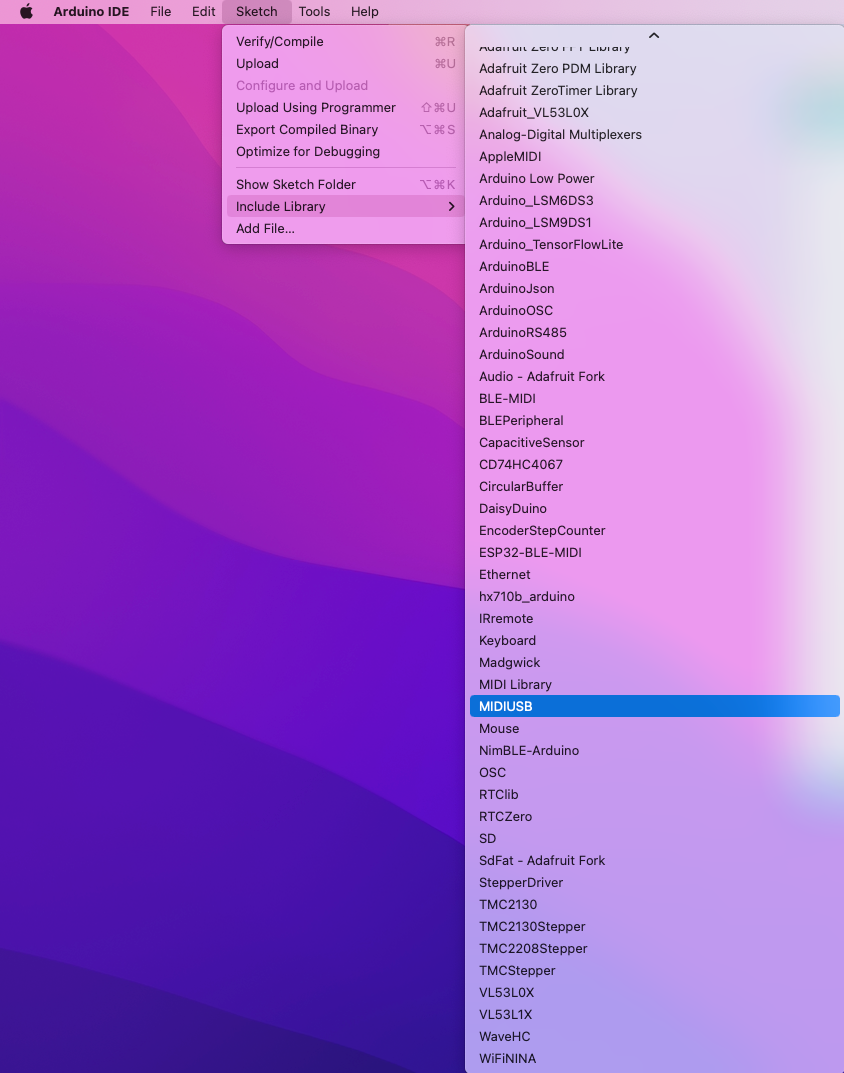Click the scroll-up chevron in library list
This screenshot has height=1073, width=844.
pyautogui.click(x=654, y=36)
